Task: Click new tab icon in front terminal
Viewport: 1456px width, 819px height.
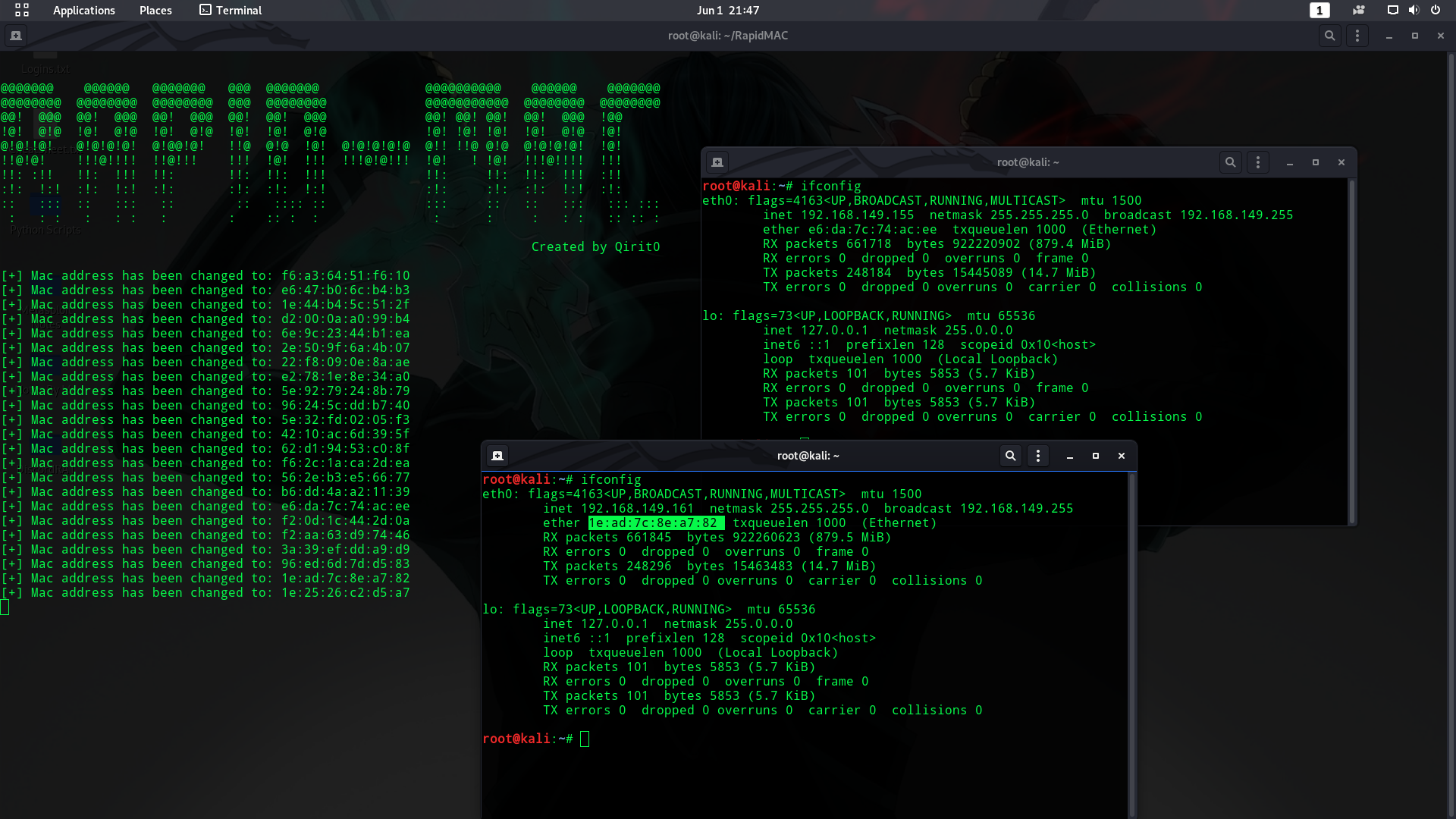Action: pos(497,456)
